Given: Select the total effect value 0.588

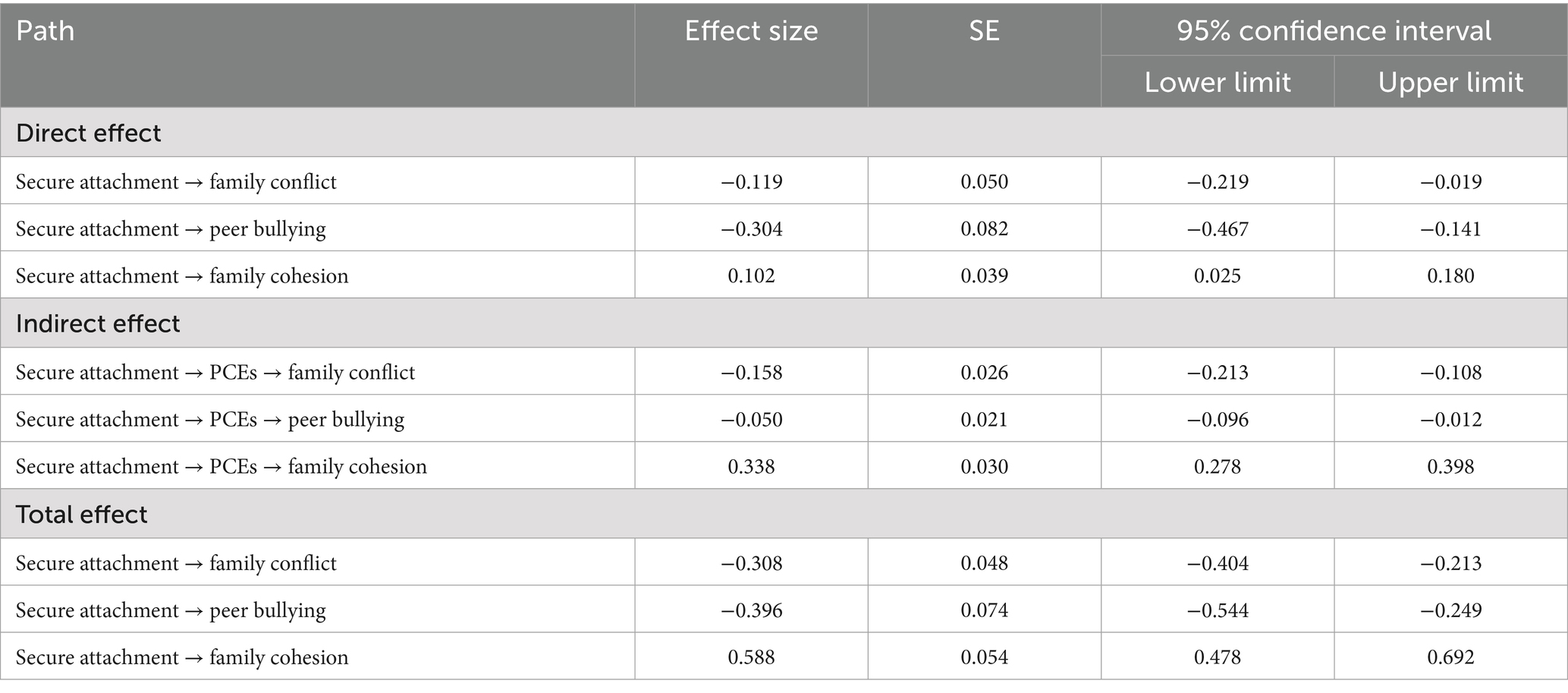Looking at the screenshot, I should pyautogui.click(x=751, y=657).
